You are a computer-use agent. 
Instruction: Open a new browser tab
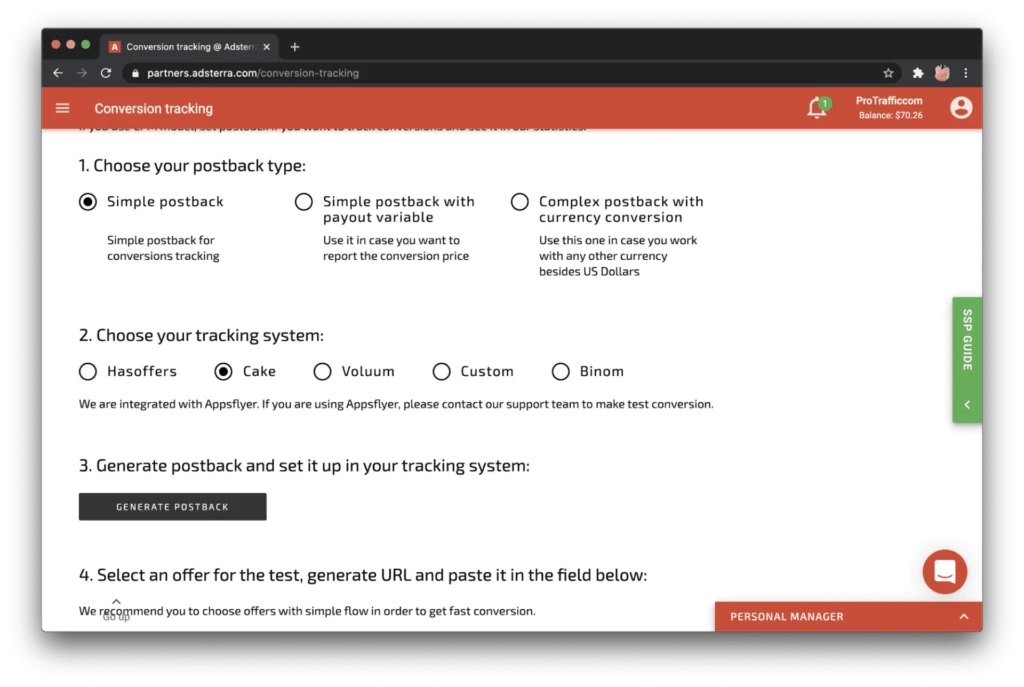[x=295, y=47]
